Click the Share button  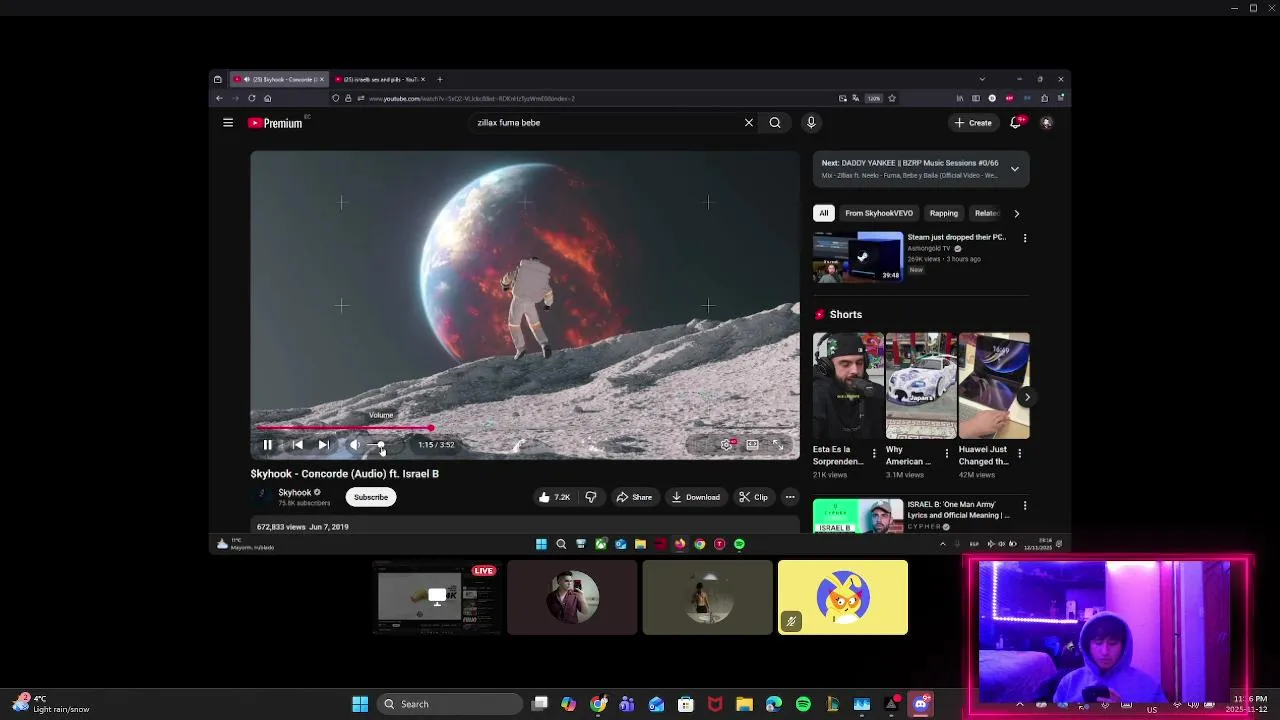click(634, 497)
